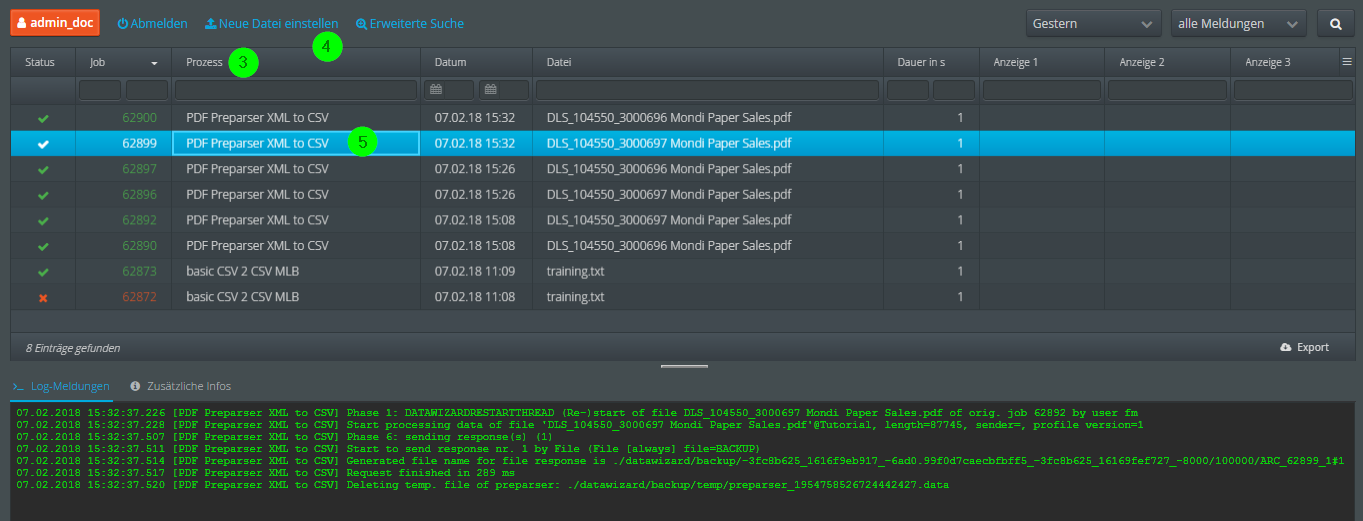Screen dimensions: 1363x521
Task: Click the Anzeige 2 column header
Action: (1167, 62)
